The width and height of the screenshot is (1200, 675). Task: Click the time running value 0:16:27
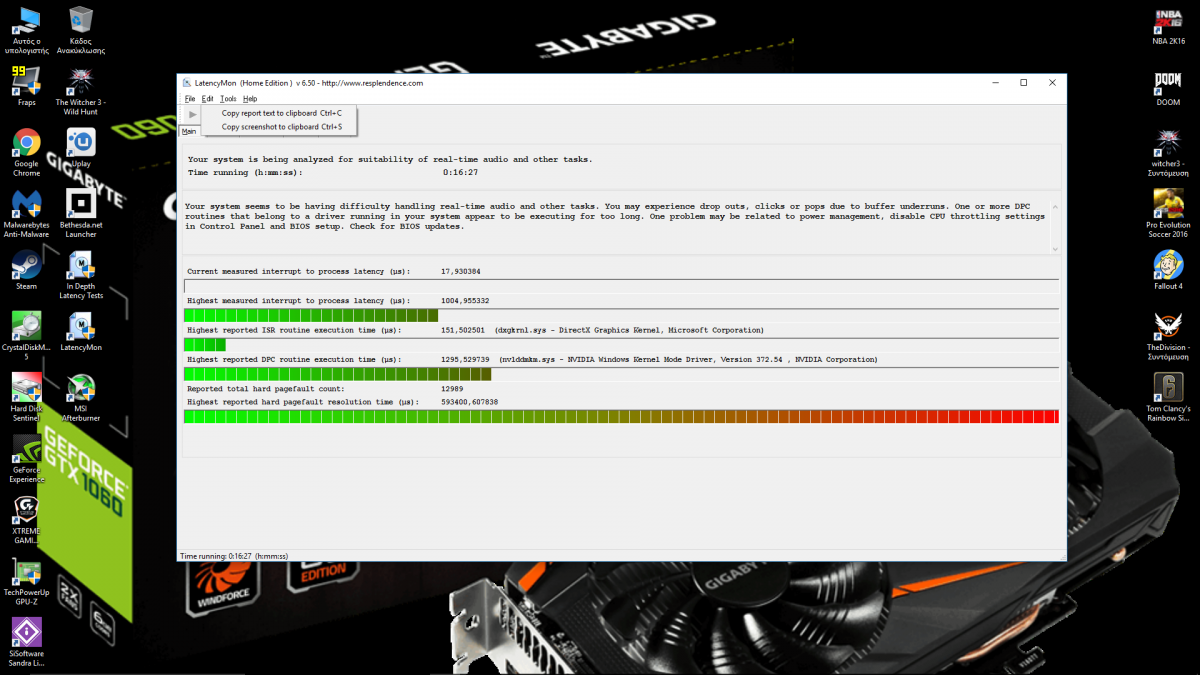tap(460, 172)
